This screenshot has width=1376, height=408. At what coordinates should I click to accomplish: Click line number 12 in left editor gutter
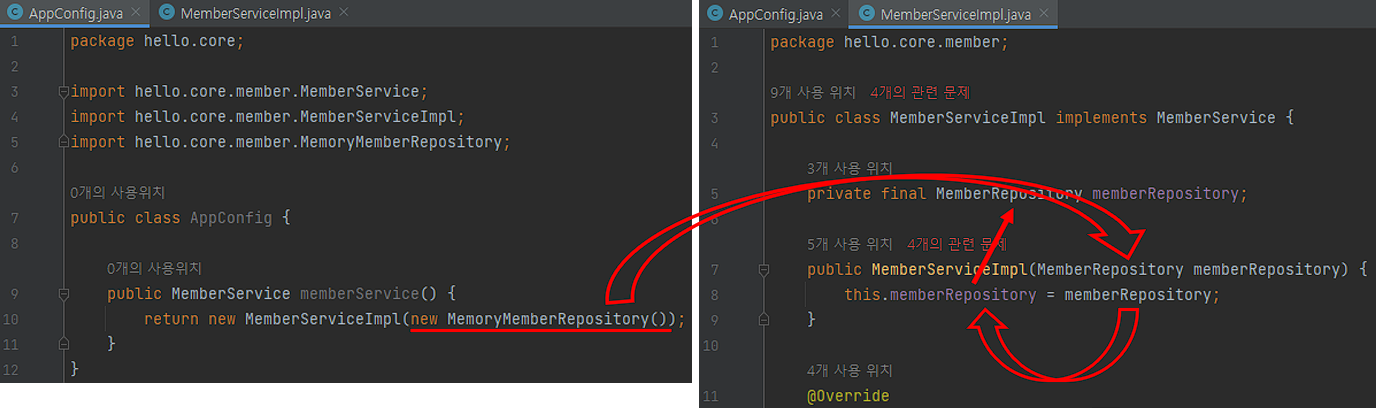pyautogui.click(x=12, y=370)
